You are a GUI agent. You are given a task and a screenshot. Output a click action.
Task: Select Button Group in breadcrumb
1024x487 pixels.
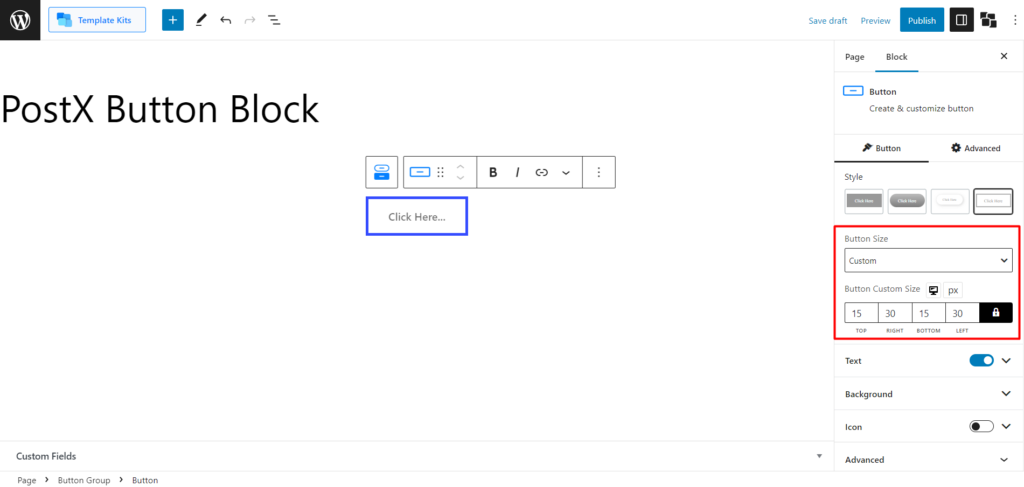84,480
